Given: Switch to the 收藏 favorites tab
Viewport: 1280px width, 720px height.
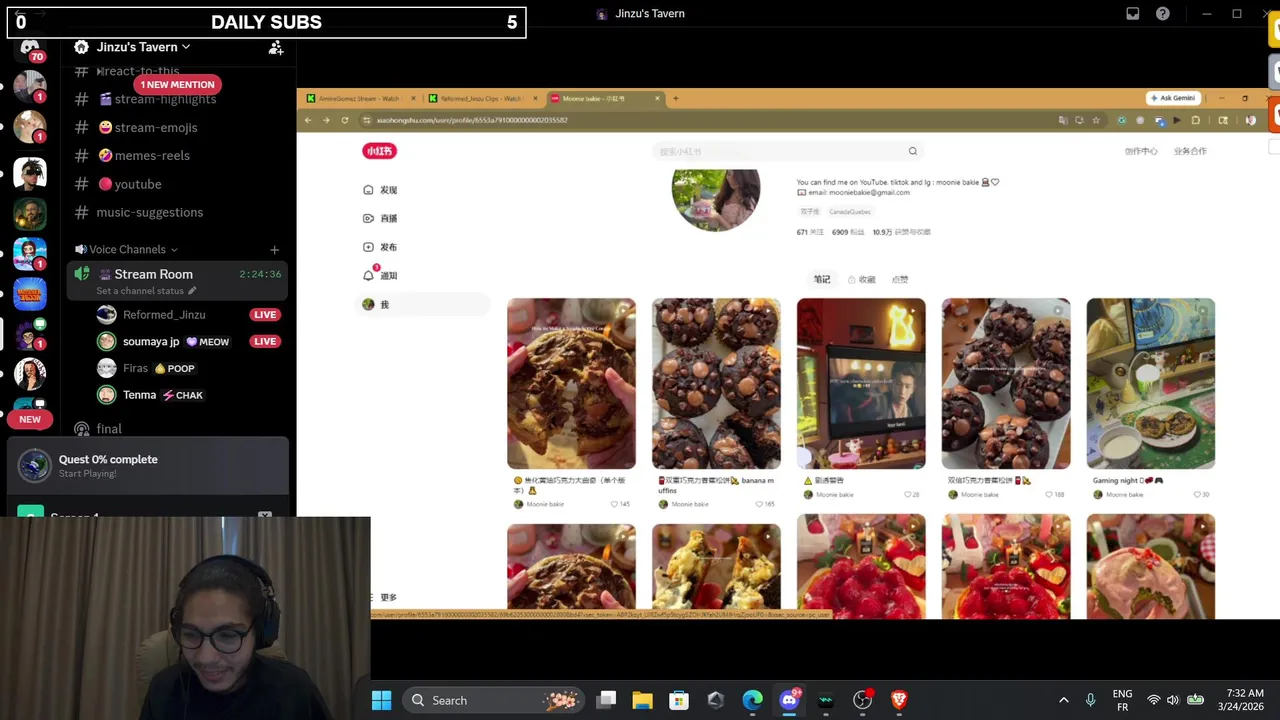Looking at the screenshot, I should 862,279.
